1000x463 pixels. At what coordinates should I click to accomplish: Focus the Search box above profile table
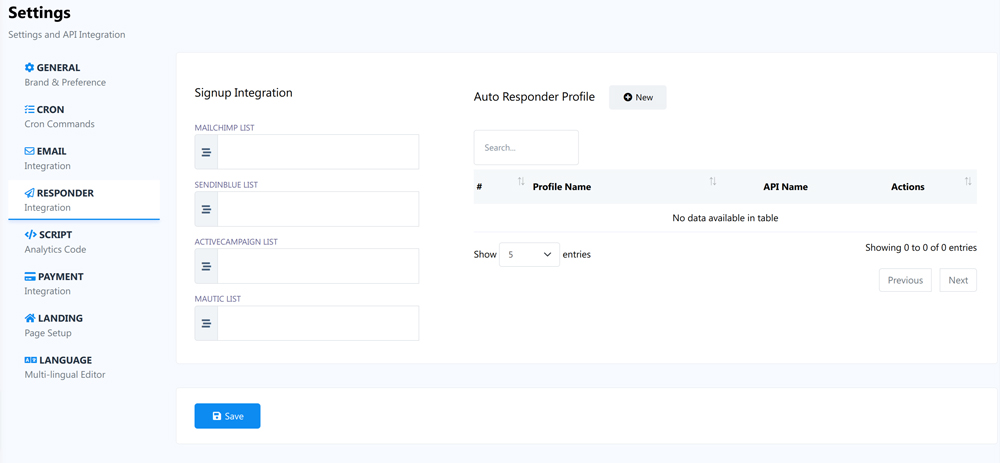pos(526,148)
